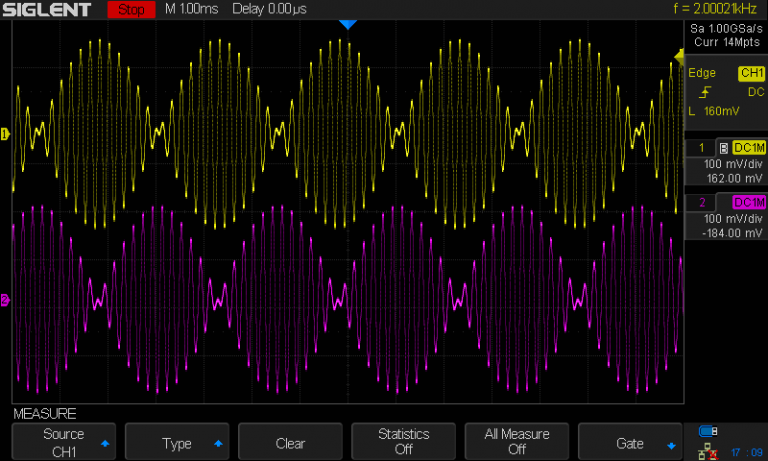Click the blue trigger position marker at top
Viewport: 768px width, 461px height.
347,24
